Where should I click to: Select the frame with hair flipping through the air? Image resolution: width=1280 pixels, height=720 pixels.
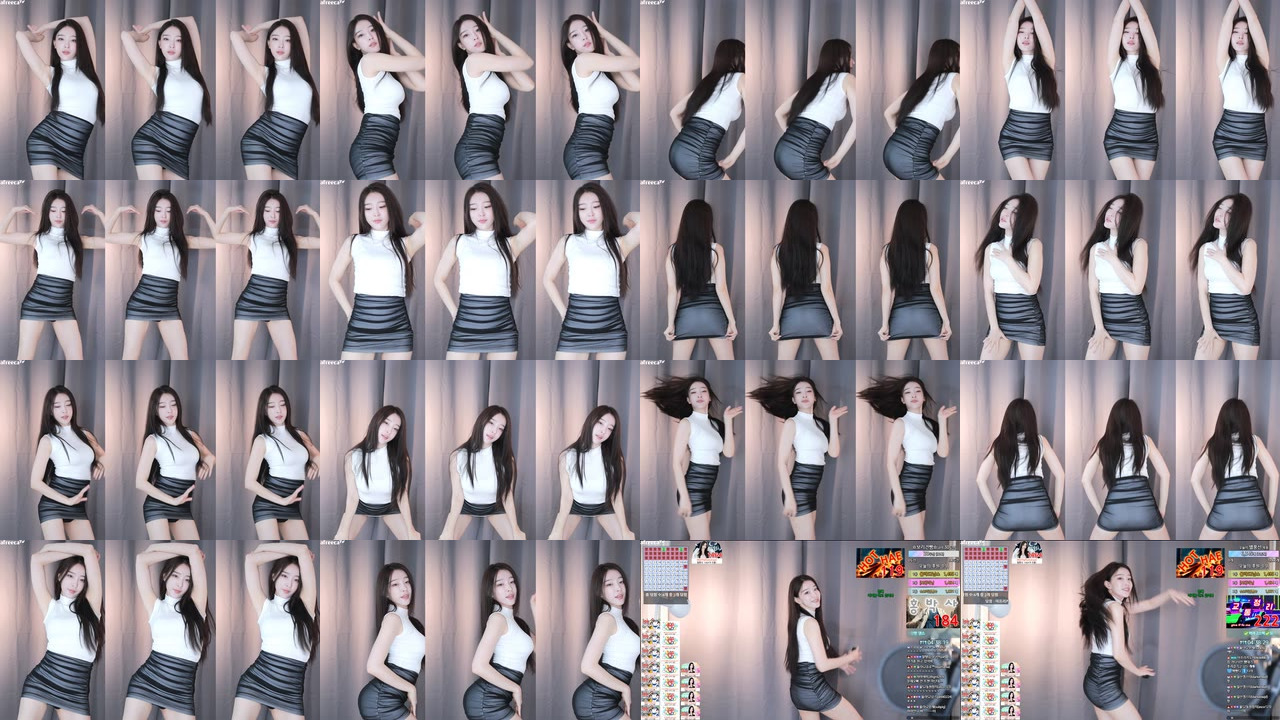(x=800, y=450)
